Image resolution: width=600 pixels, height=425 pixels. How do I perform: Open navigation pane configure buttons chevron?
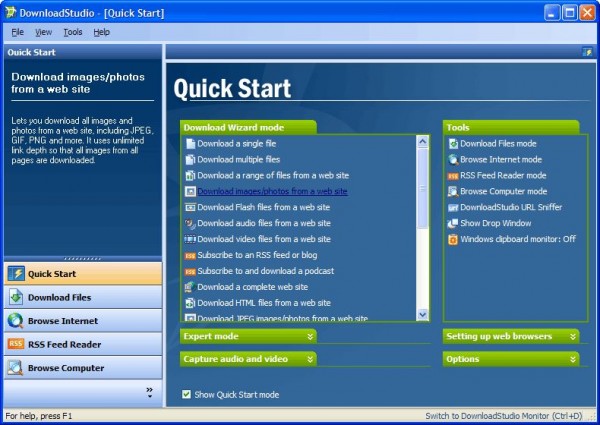click(150, 392)
